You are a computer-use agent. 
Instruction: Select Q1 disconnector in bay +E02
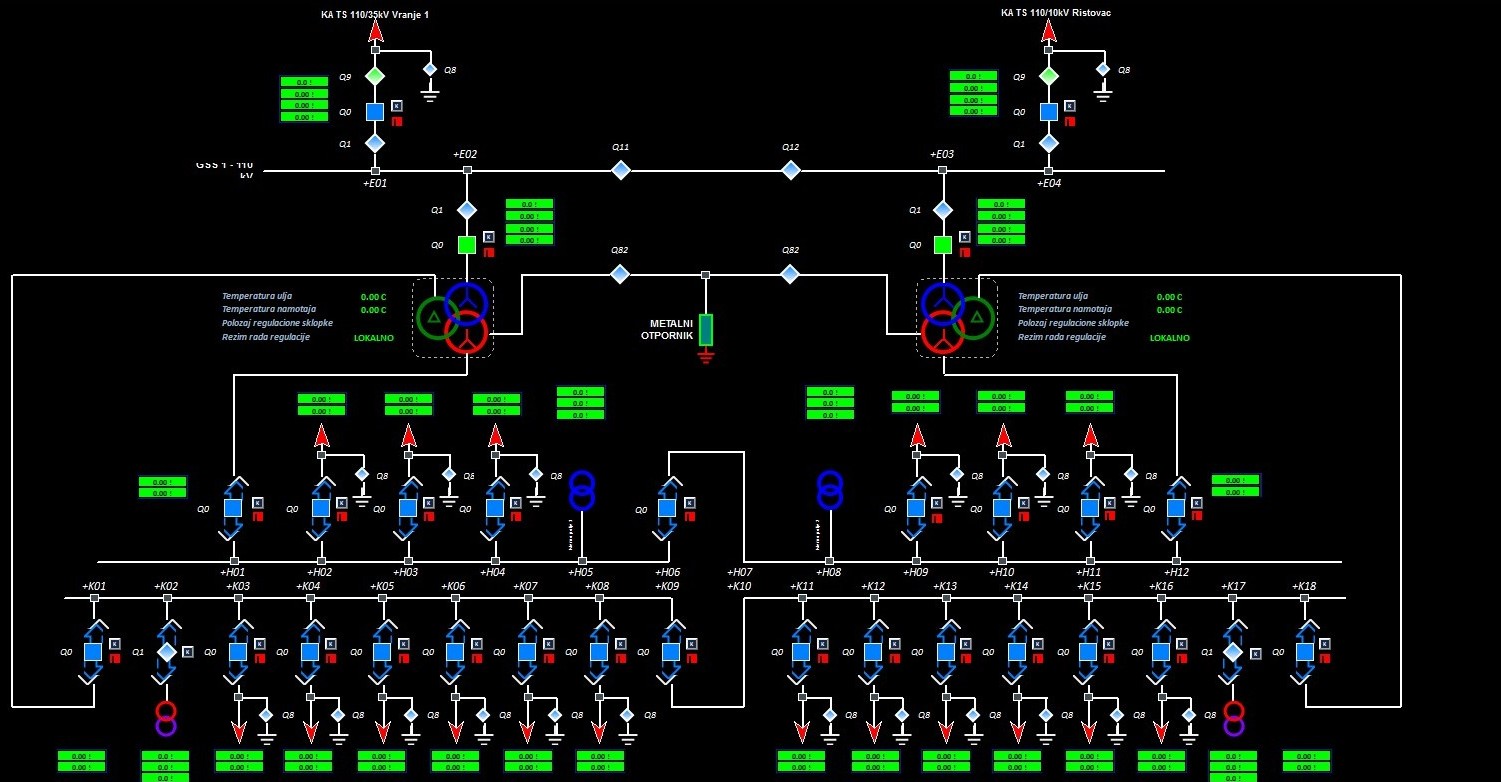pos(467,210)
